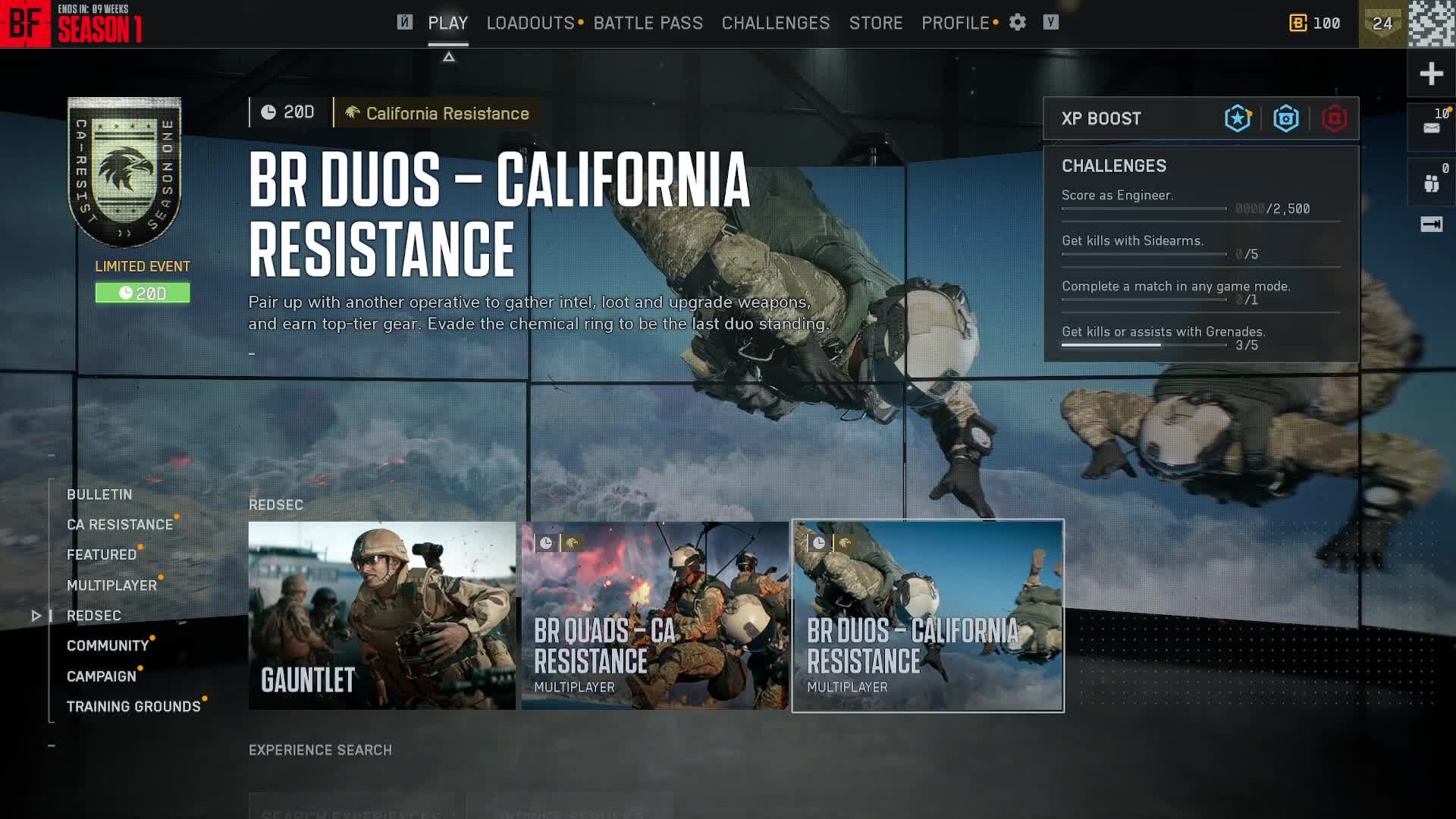Select CA Resistance in left menu

pos(120,525)
